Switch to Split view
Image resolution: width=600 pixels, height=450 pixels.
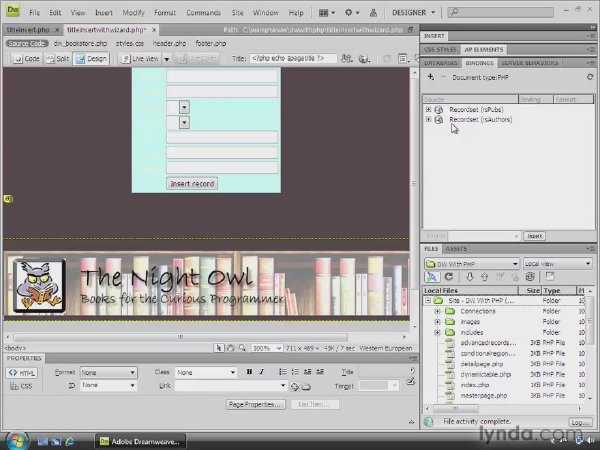[57, 59]
